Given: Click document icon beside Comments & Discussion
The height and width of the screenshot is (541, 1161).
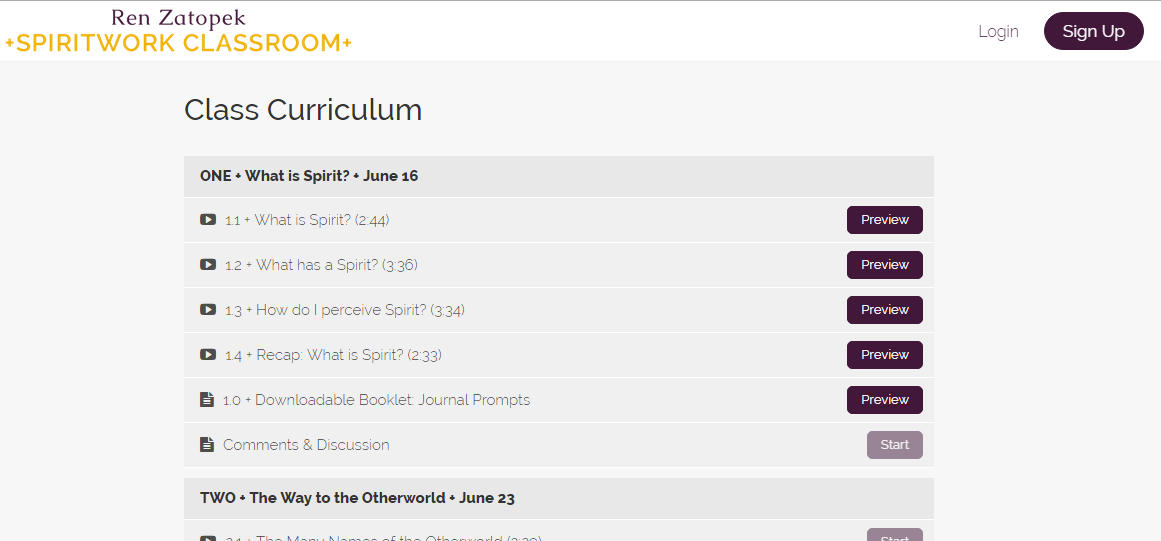Looking at the screenshot, I should pyautogui.click(x=207, y=445).
